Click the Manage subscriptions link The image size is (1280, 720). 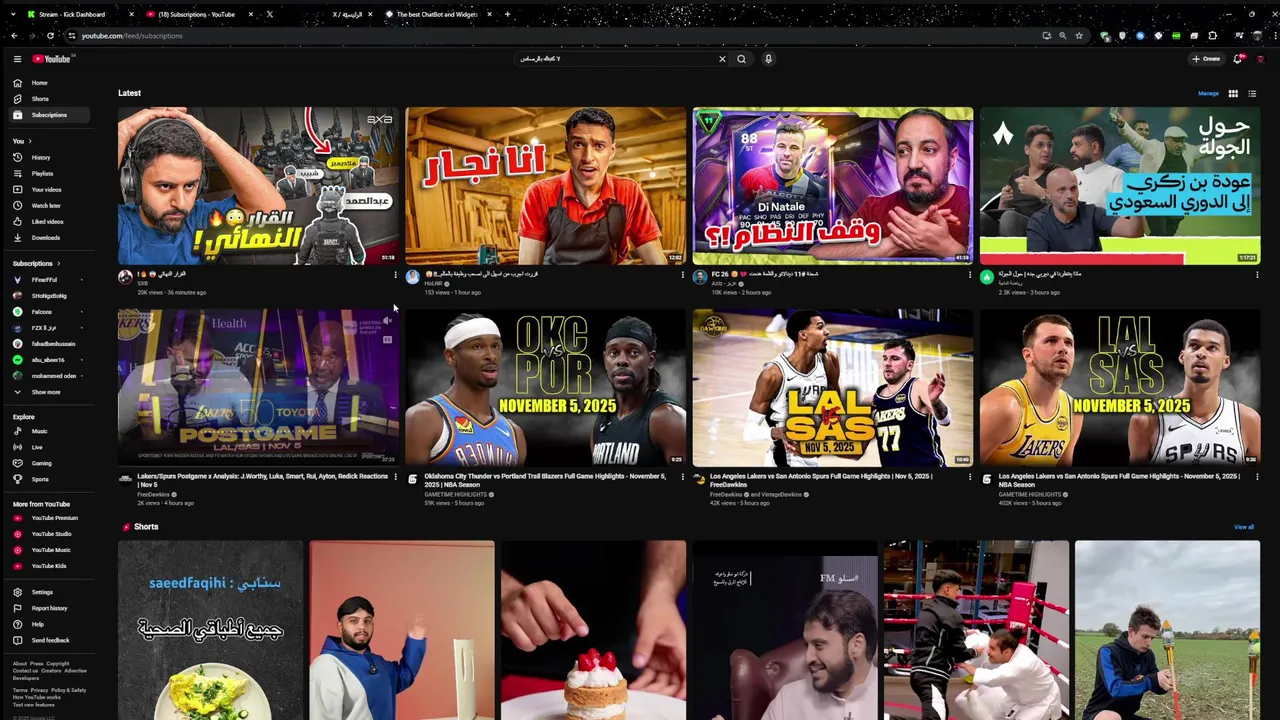click(1208, 93)
